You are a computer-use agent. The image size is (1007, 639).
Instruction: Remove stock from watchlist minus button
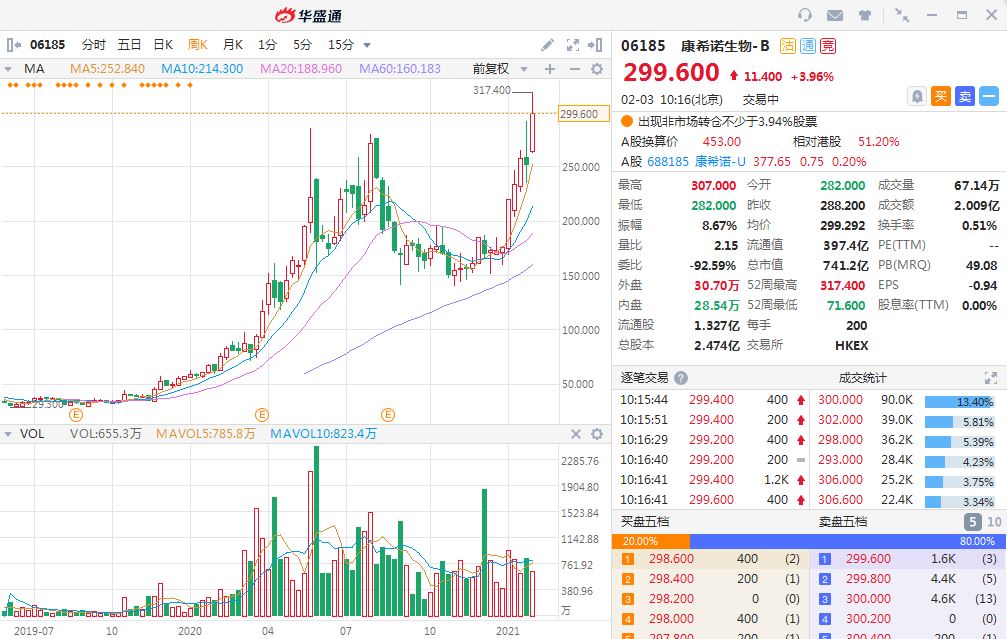tap(989, 96)
